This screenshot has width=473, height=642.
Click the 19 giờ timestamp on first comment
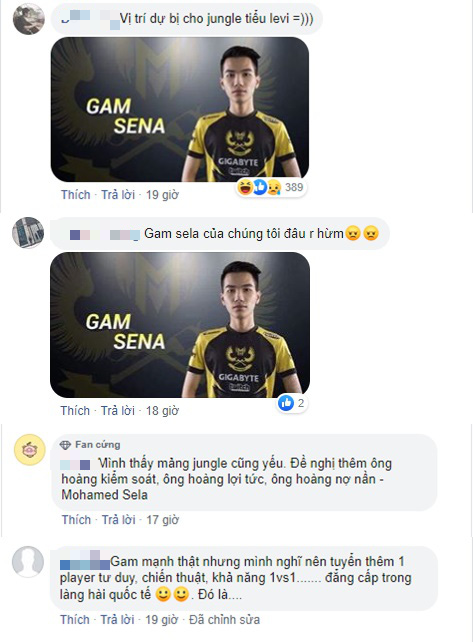click(162, 194)
